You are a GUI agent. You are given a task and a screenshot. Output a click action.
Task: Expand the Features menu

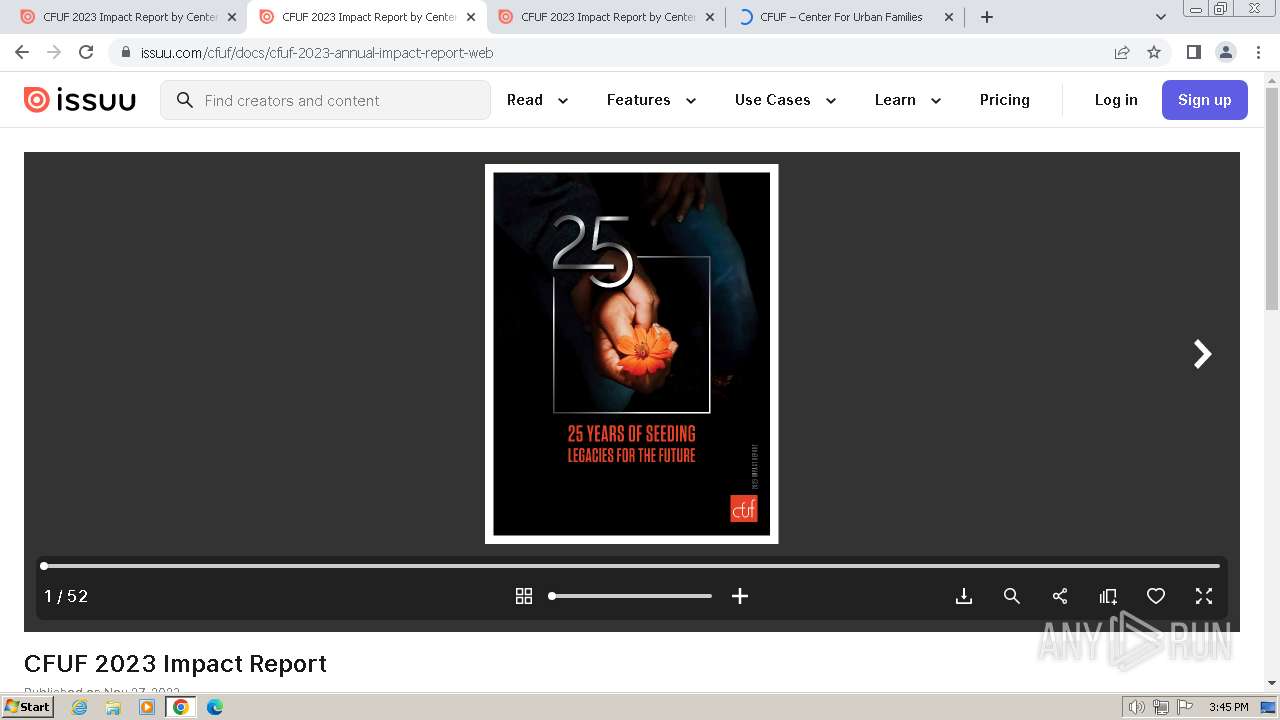(x=651, y=100)
